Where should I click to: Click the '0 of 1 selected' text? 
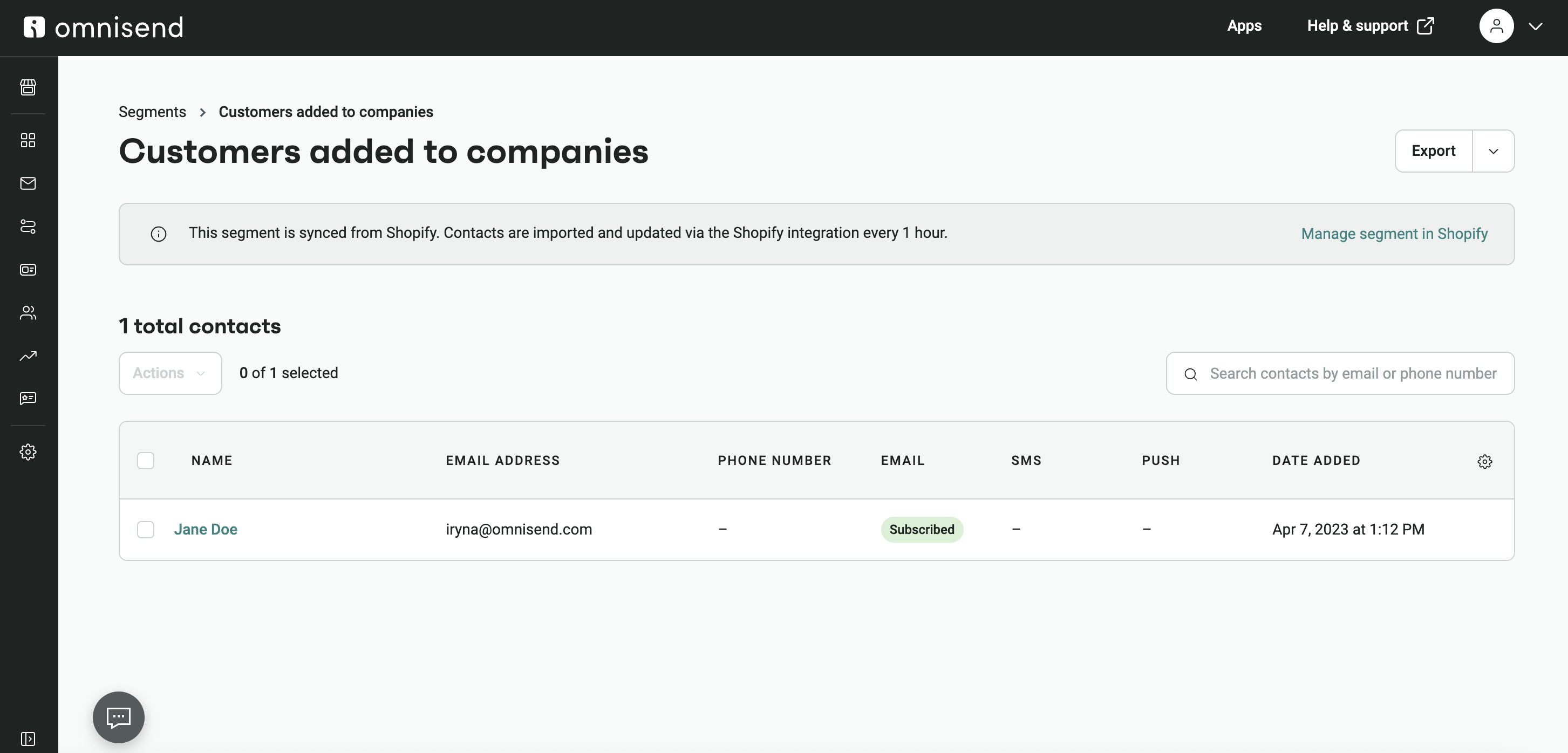click(289, 373)
